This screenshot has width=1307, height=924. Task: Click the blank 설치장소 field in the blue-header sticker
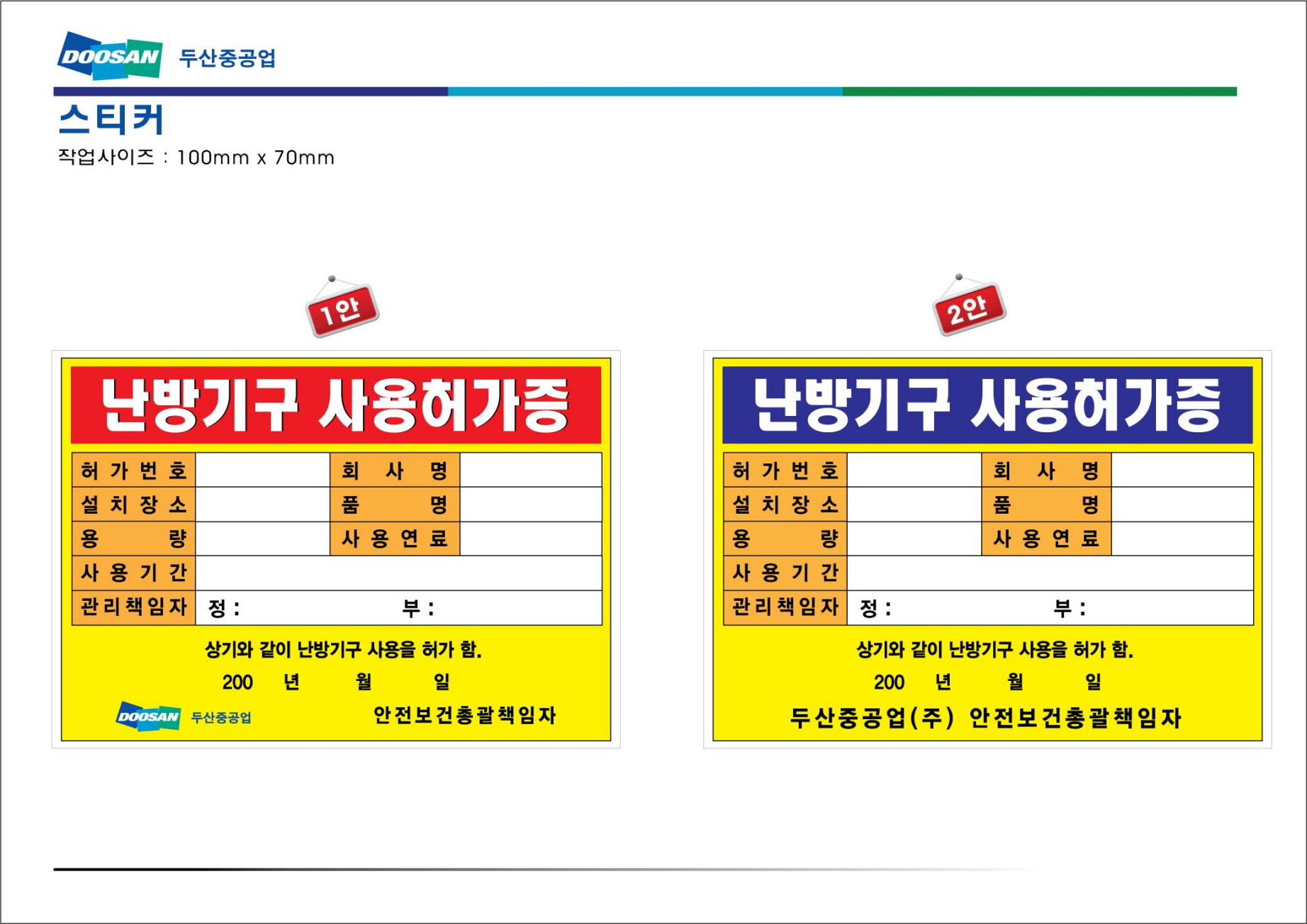(x=914, y=505)
